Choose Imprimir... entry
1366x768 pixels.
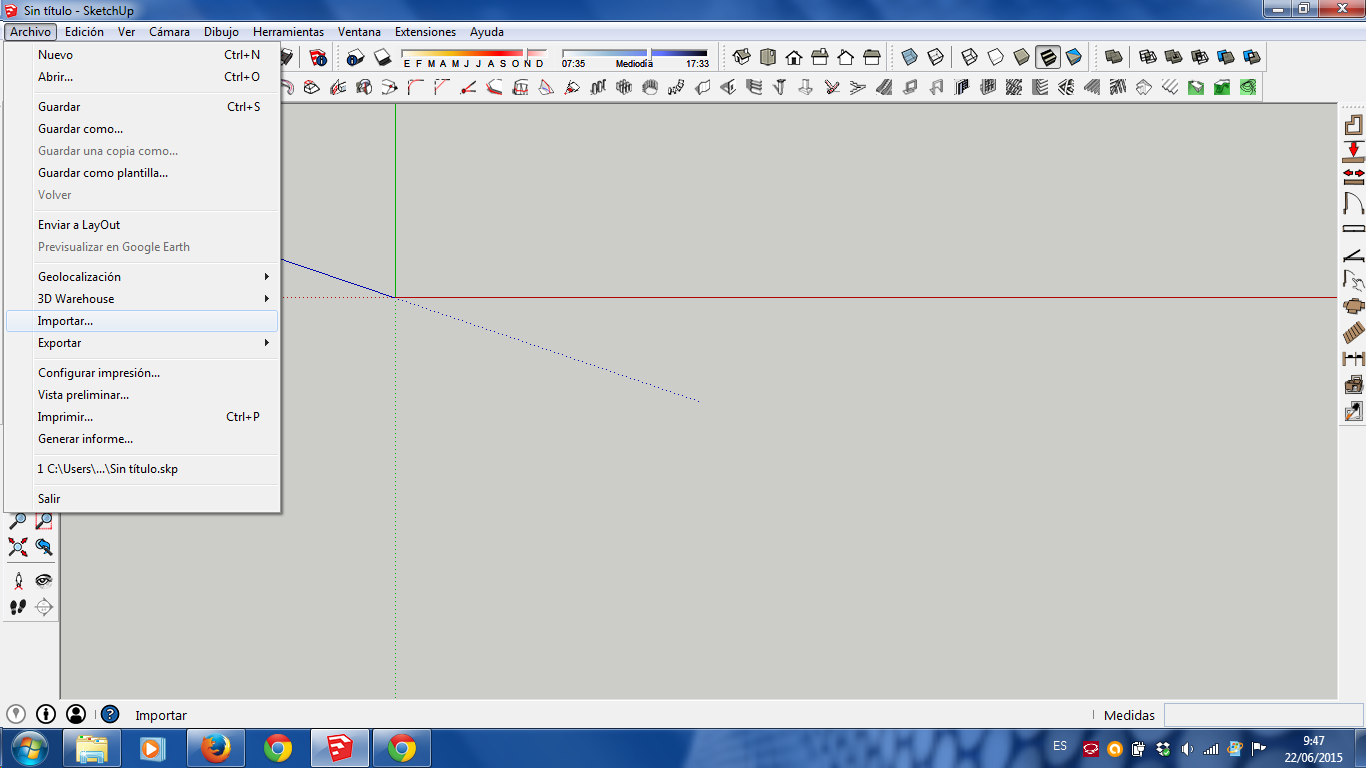142,417
